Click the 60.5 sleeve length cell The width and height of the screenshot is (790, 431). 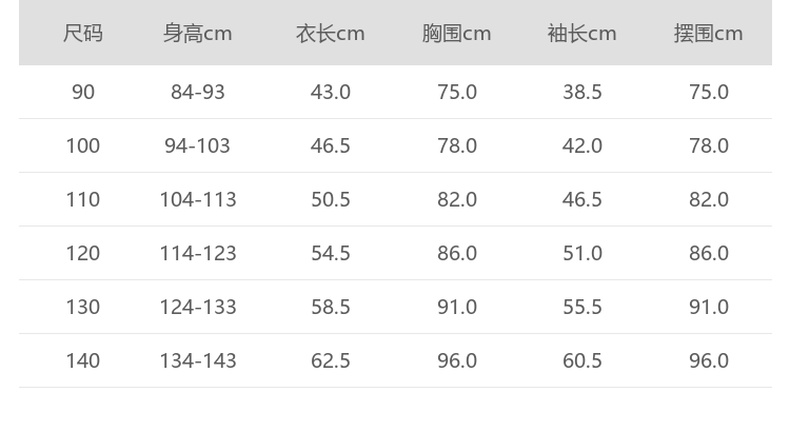click(582, 361)
